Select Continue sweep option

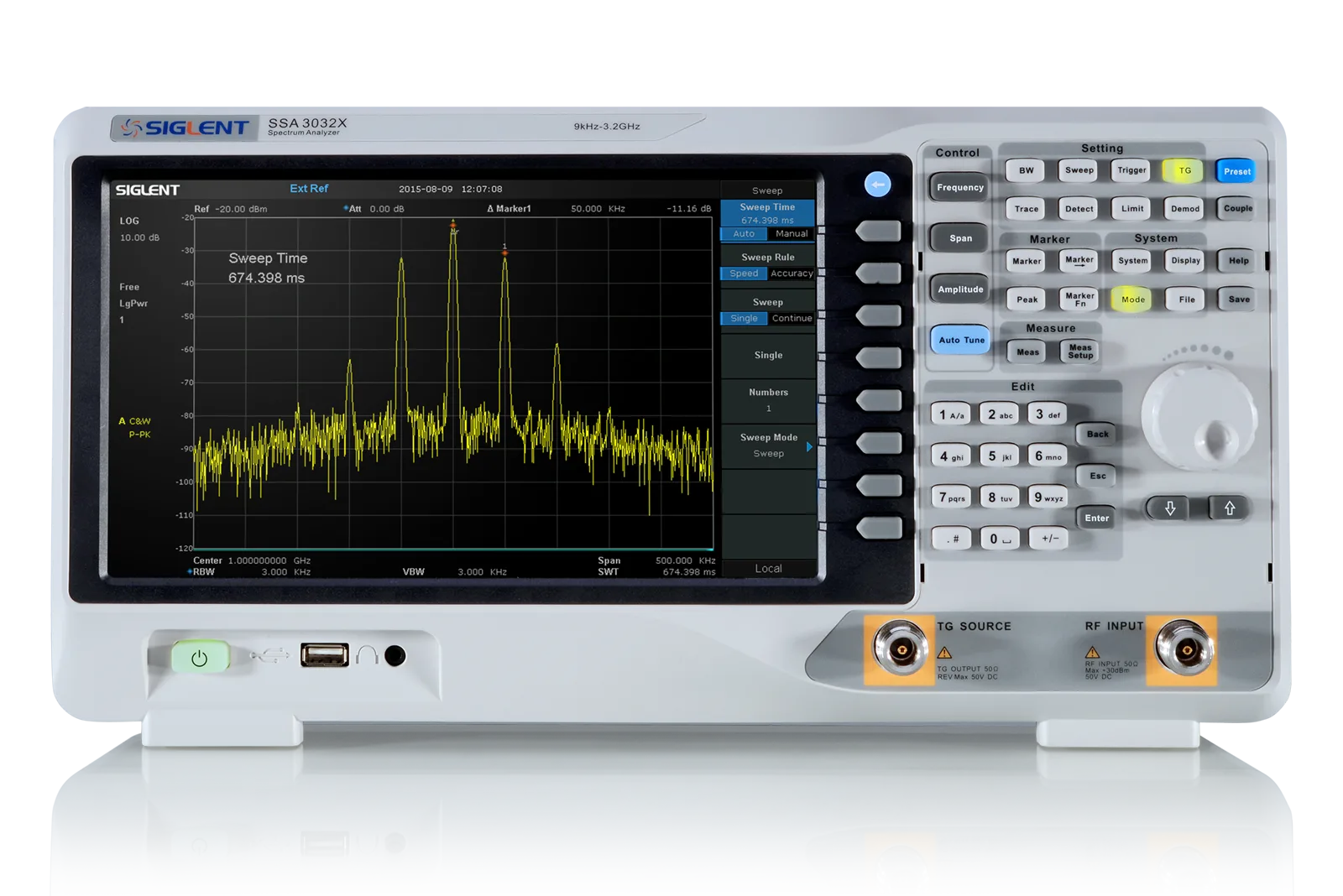[x=792, y=319]
